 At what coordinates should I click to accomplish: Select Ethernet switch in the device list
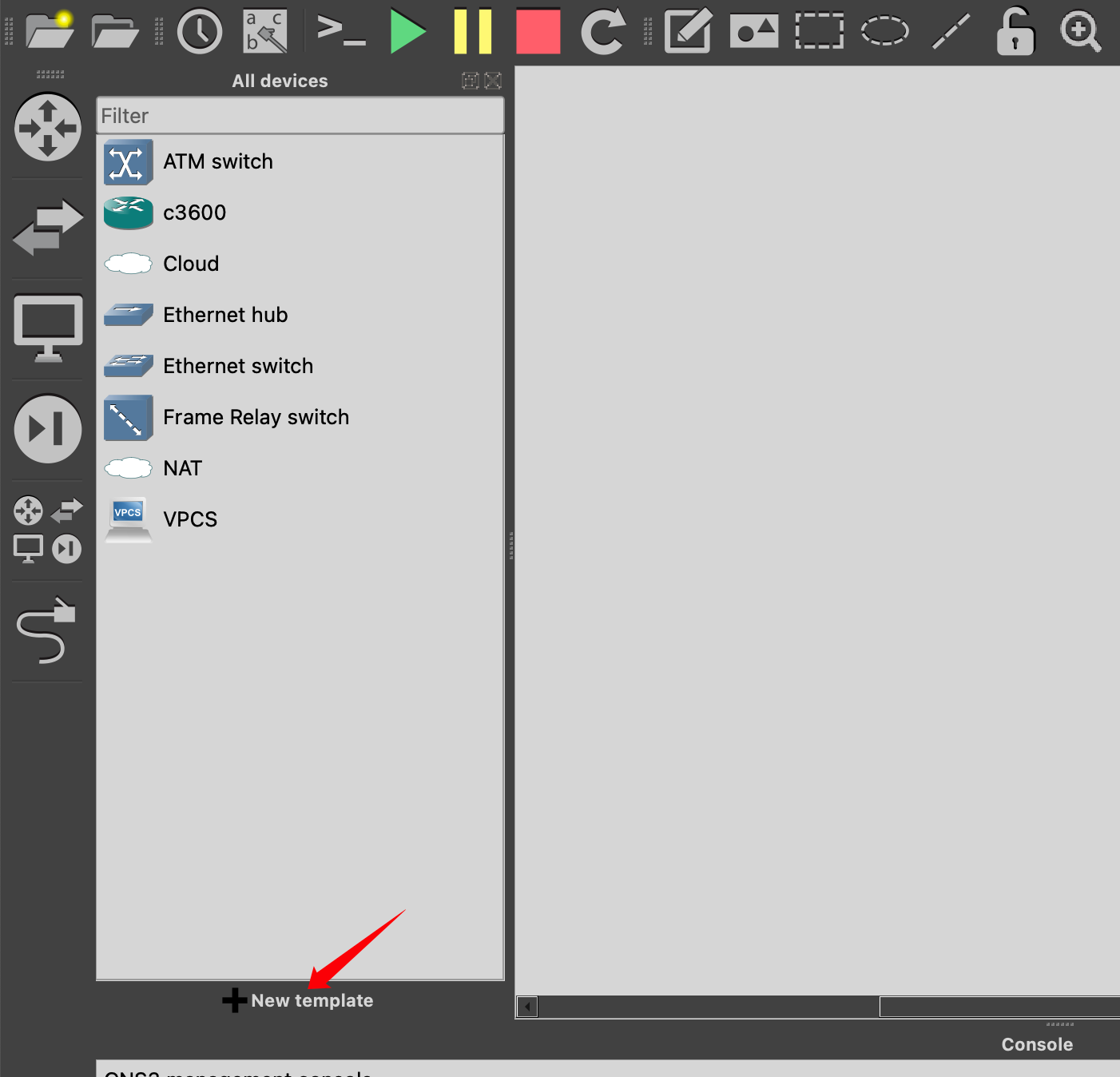click(238, 366)
